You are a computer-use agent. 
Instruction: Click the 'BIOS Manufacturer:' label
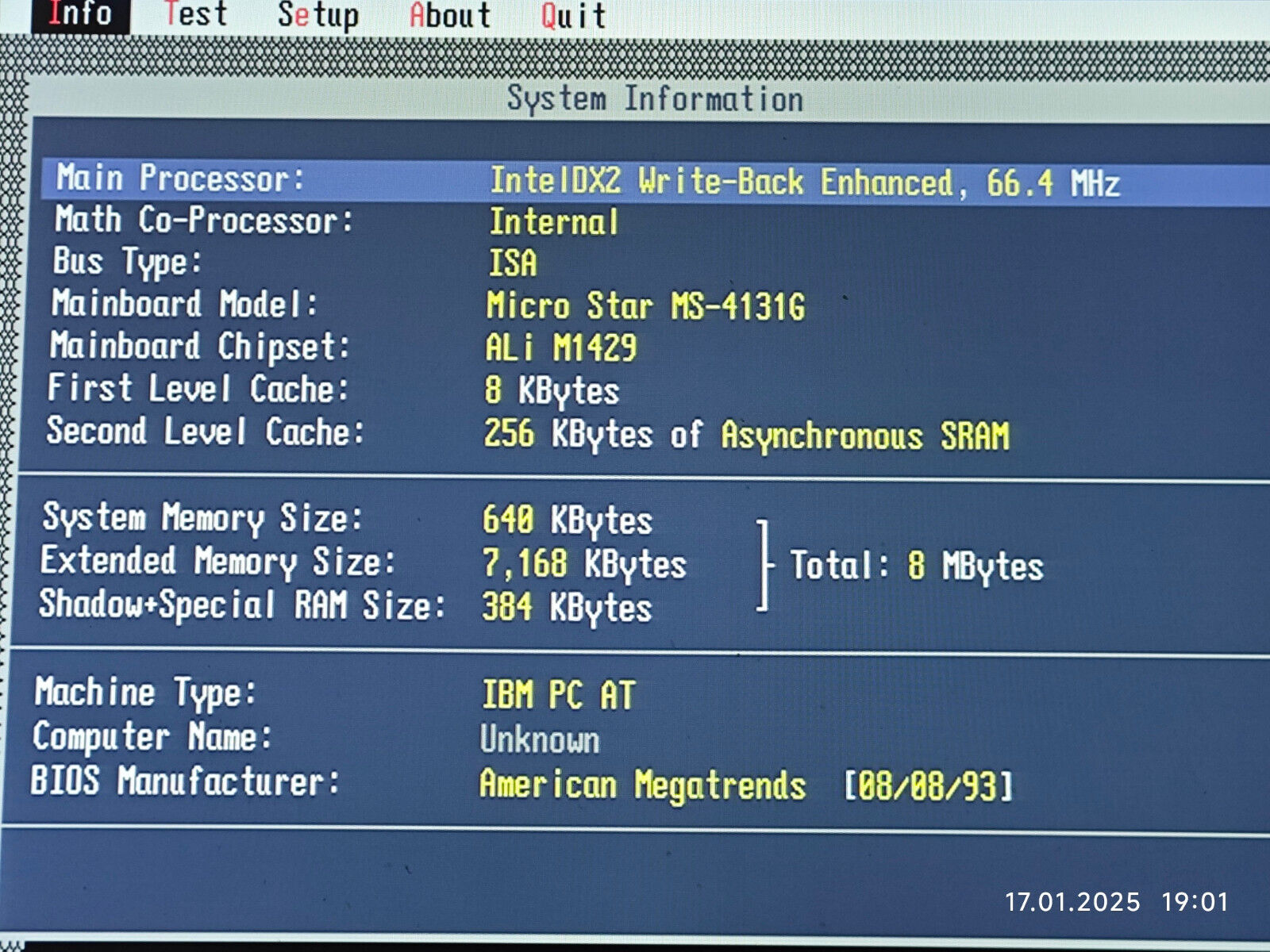186,781
